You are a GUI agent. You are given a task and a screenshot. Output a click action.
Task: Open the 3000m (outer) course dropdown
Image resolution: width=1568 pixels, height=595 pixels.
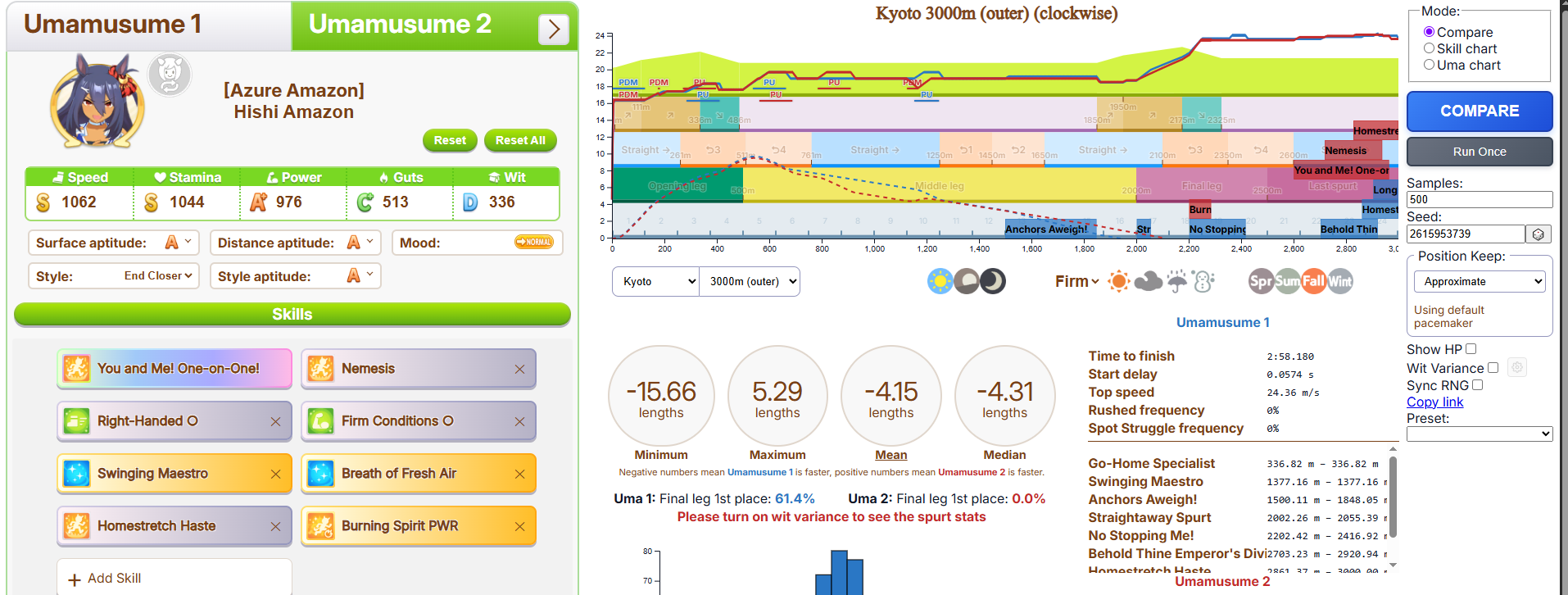[x=750, y=281]
